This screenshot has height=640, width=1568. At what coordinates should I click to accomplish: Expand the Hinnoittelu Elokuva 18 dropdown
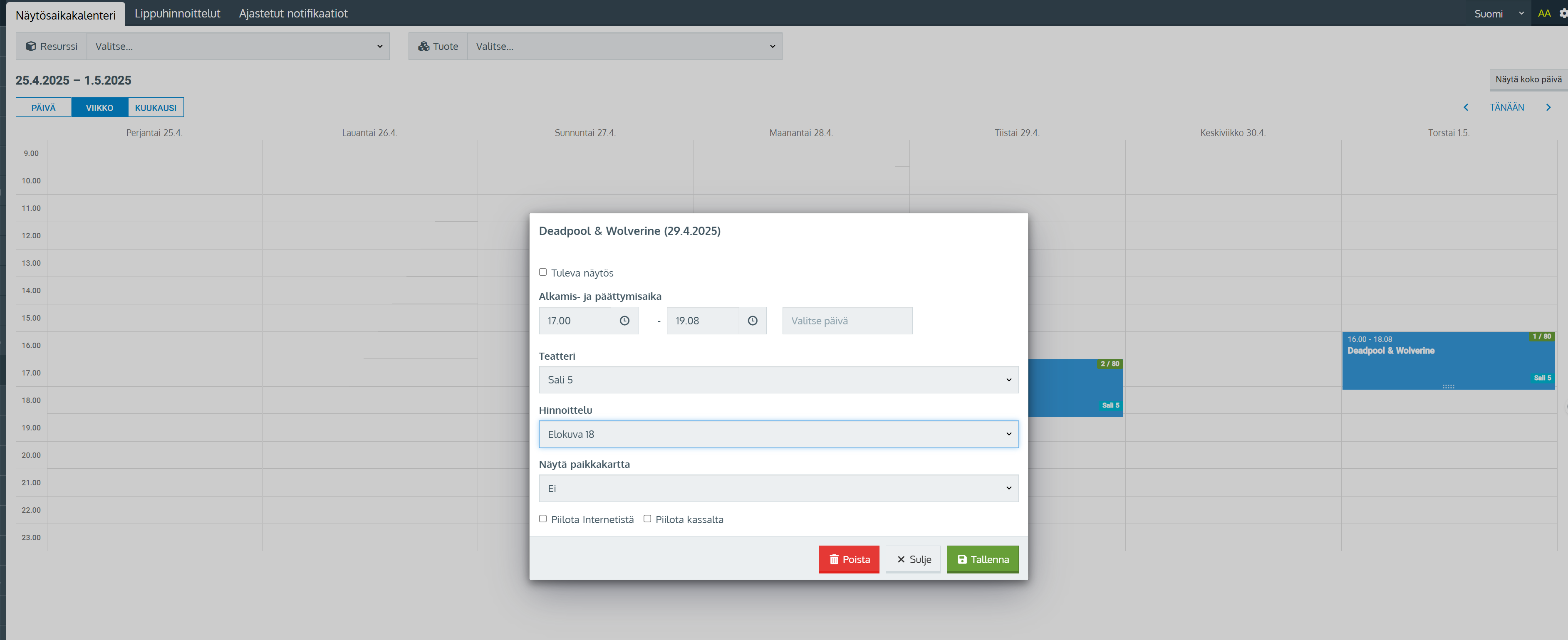coord(778,434)
